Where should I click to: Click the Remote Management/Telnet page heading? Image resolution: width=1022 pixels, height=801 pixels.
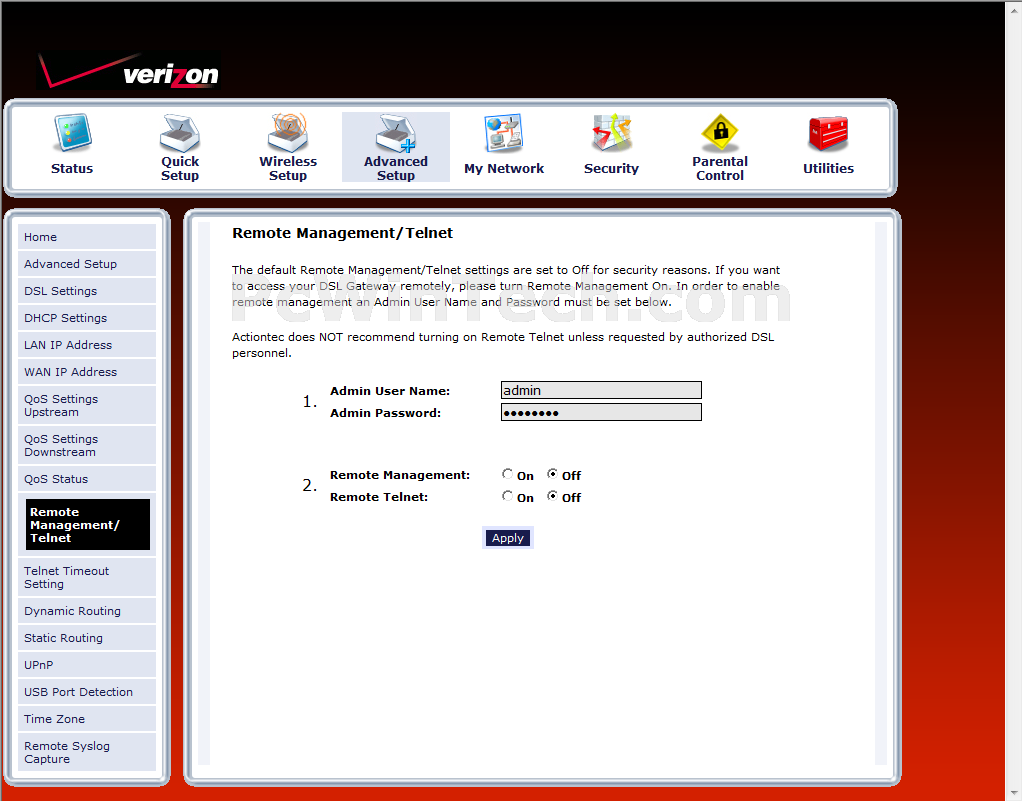pos(342,233)
